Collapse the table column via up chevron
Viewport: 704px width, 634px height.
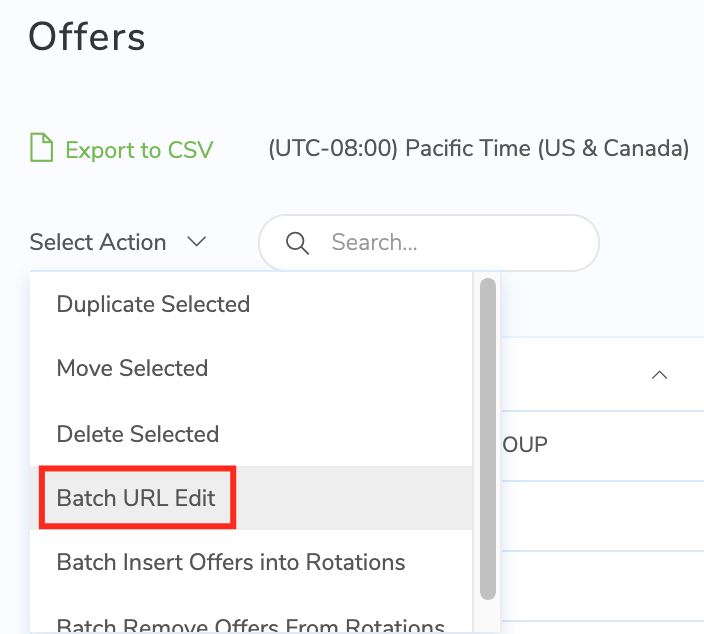[659, 374]
